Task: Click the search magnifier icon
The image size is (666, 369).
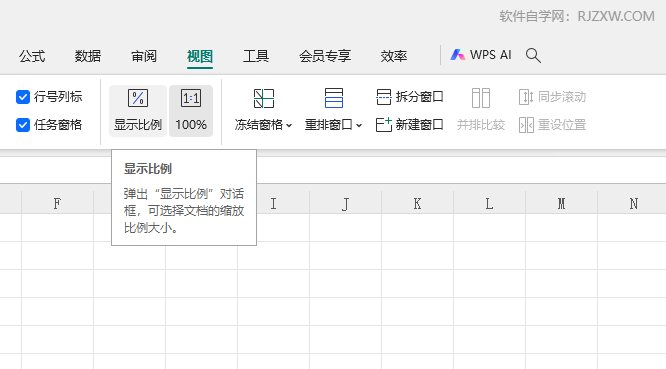Action: click(x=533, y=56)
